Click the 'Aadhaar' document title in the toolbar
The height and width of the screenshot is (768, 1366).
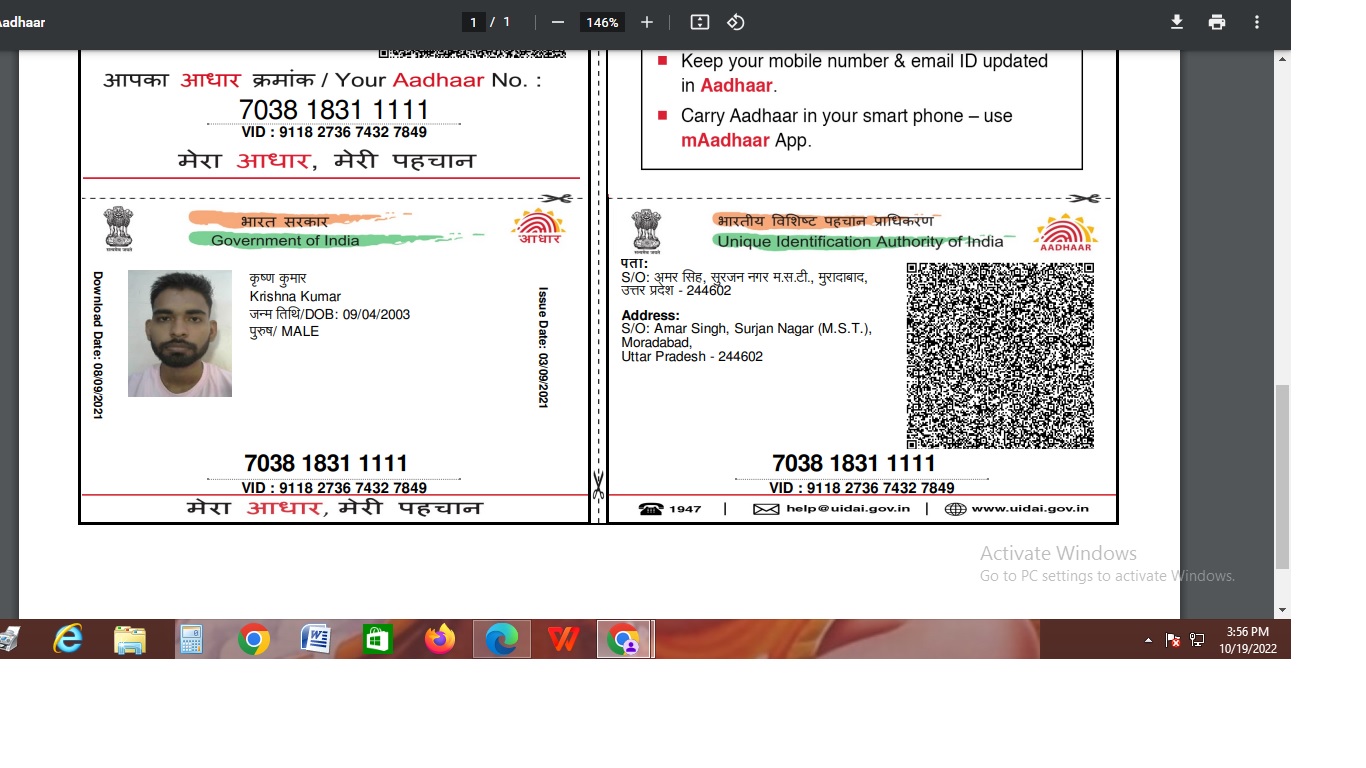coord(22,22)
